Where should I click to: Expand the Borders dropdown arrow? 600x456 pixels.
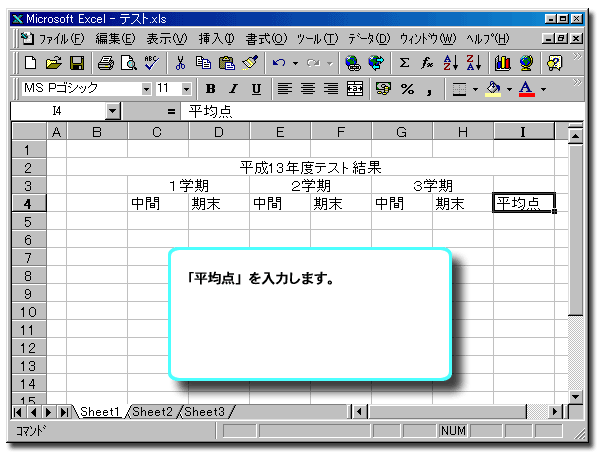[x=475, y=89]
